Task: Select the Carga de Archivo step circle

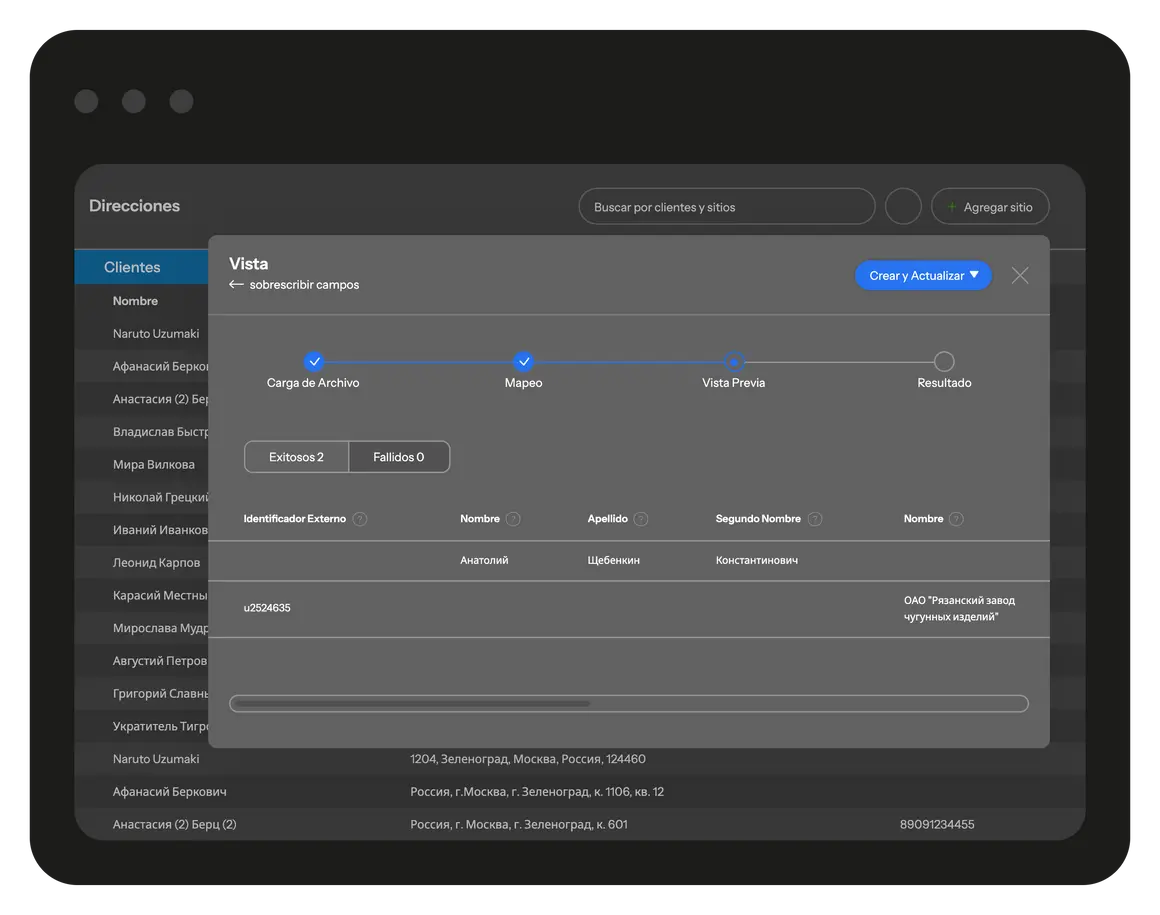Action: coord(314,362)
